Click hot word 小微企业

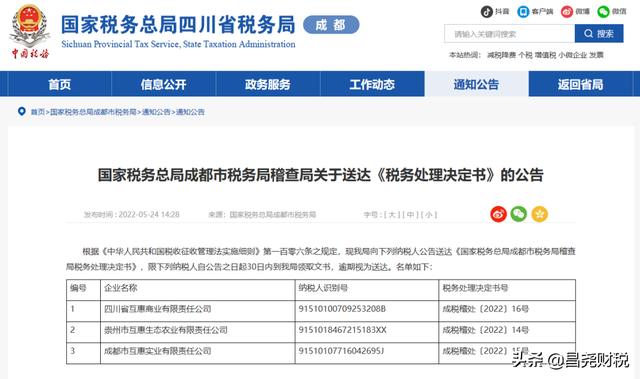point(572,55)
